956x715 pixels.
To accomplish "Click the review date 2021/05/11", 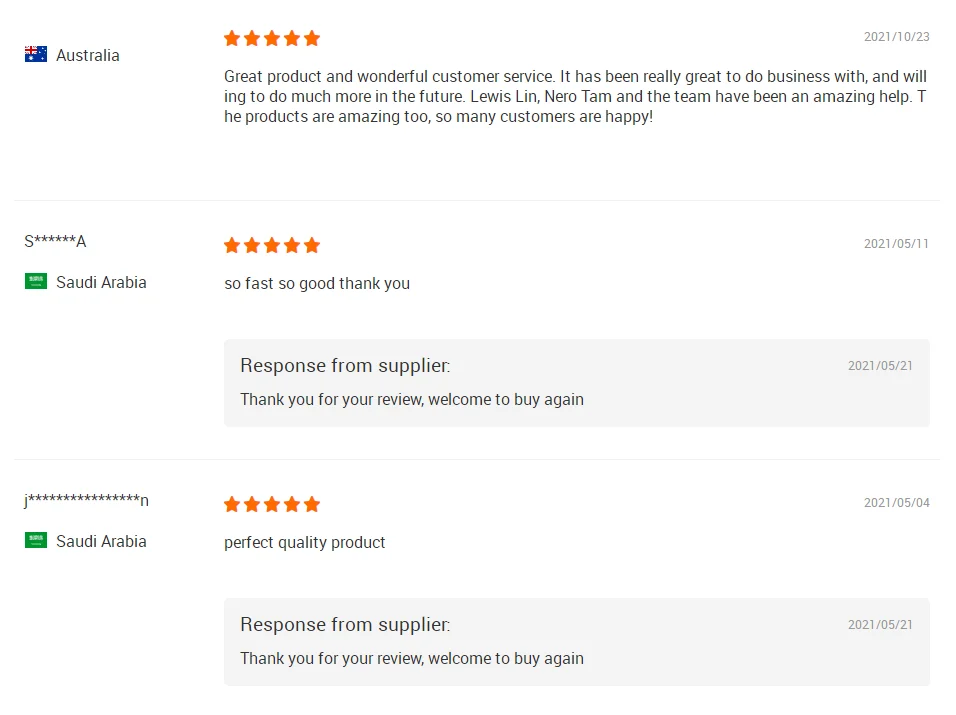I will click(896, 244).
